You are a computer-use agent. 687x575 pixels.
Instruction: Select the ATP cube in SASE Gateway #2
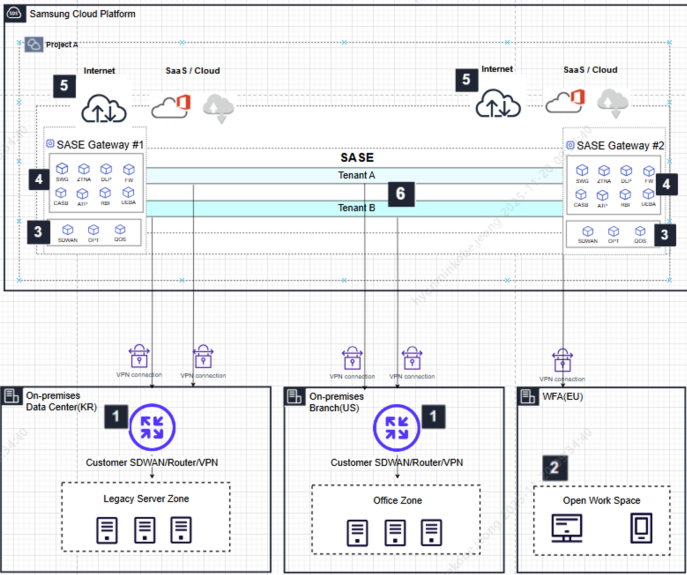[602, 195]
